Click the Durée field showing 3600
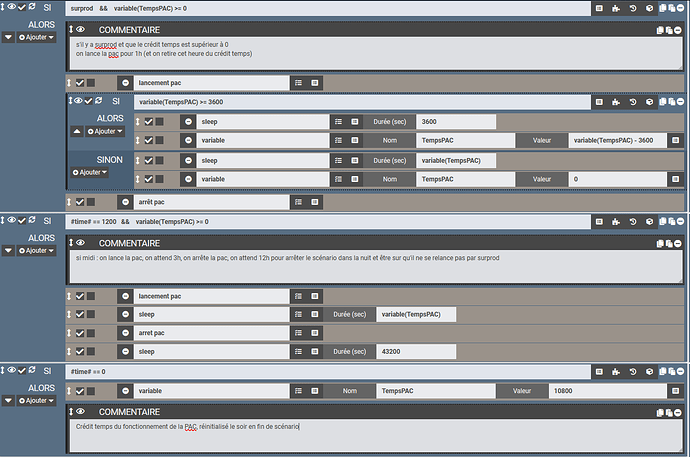690x457 pixels. click(x=457, y=122)
